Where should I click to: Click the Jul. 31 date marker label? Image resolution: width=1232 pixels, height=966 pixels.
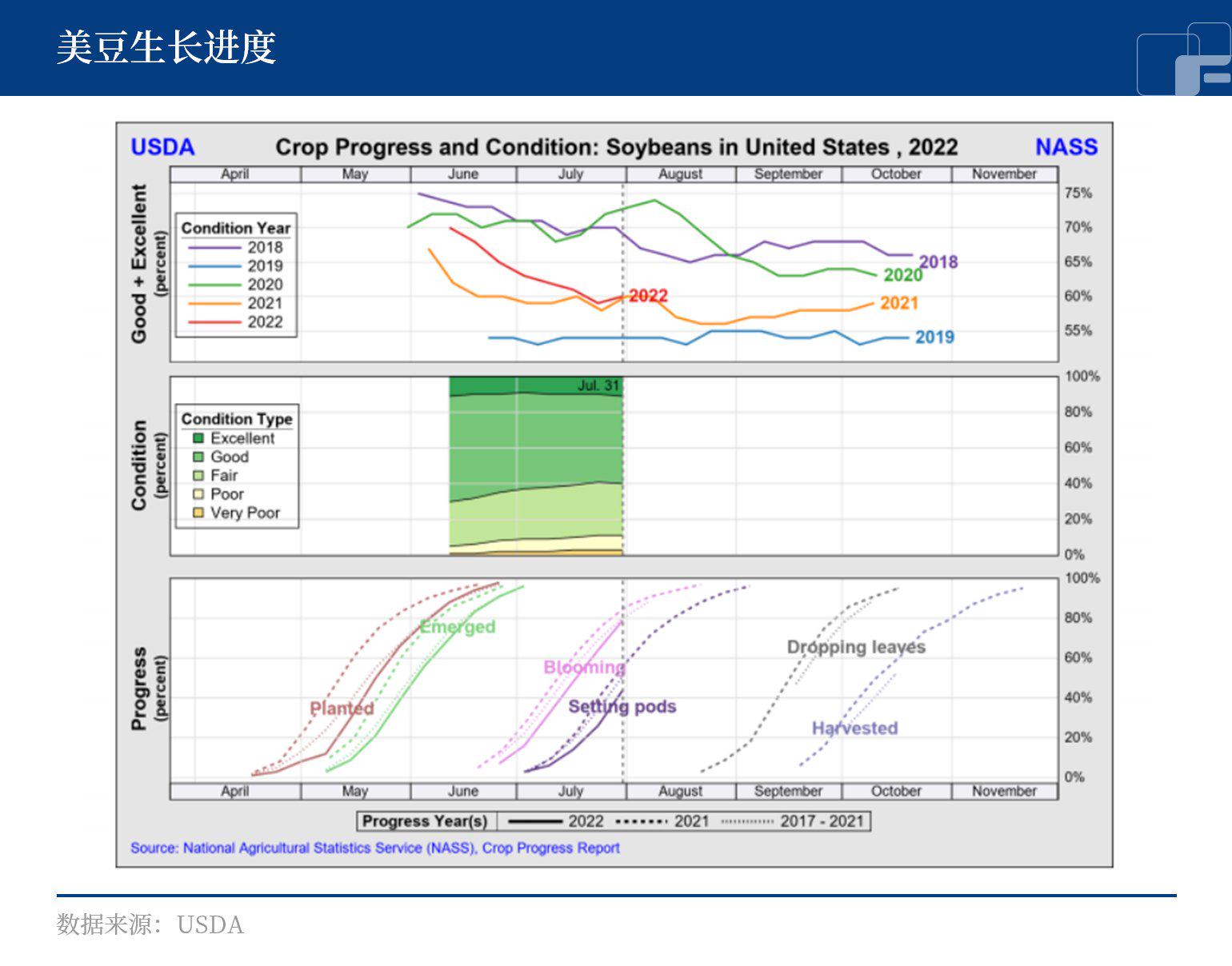pos(598,385)
